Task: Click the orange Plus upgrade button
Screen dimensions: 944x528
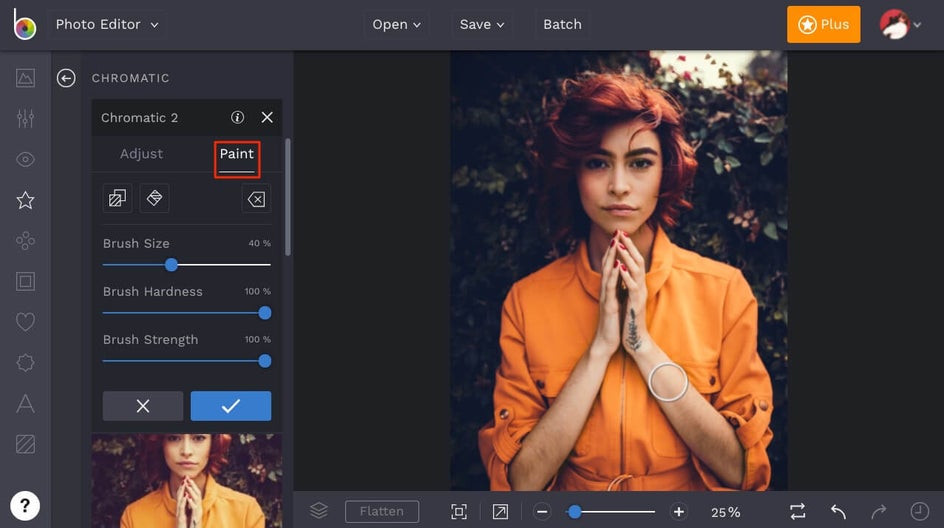Action: click(823, 24)
